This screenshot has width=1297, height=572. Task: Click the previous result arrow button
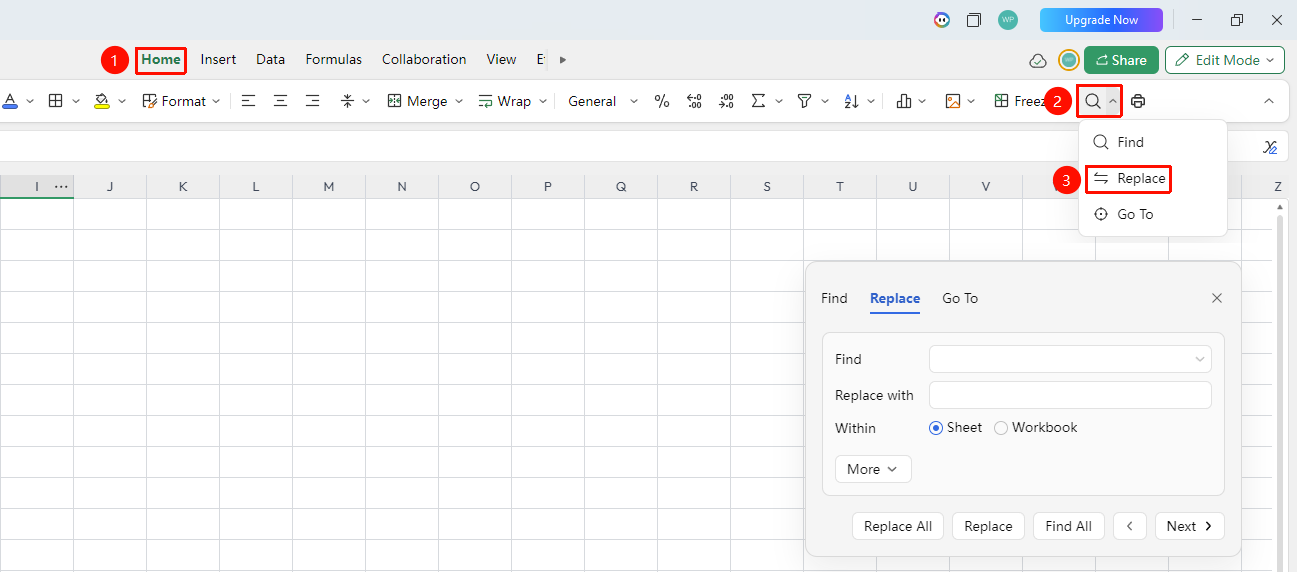pos(1130,526)
